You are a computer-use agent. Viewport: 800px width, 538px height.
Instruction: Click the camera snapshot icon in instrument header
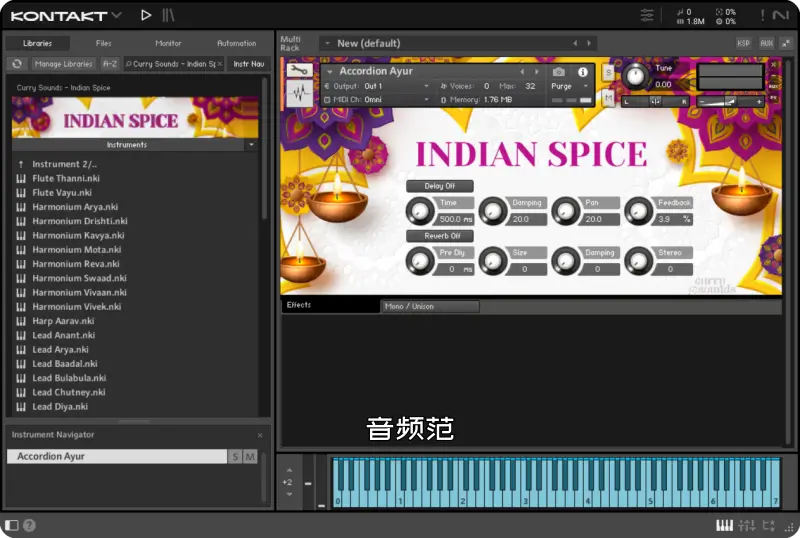(x=560, y=72)
